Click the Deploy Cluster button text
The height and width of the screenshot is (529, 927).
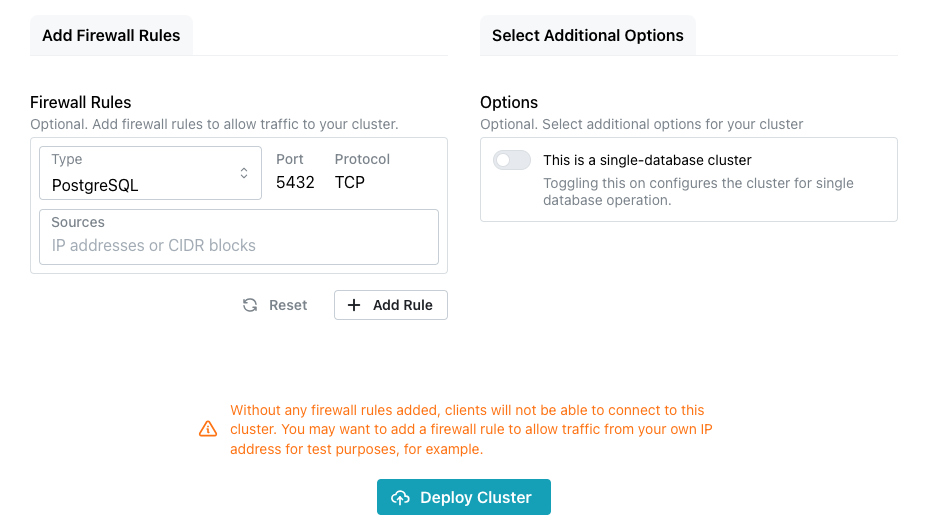(476, 498)
